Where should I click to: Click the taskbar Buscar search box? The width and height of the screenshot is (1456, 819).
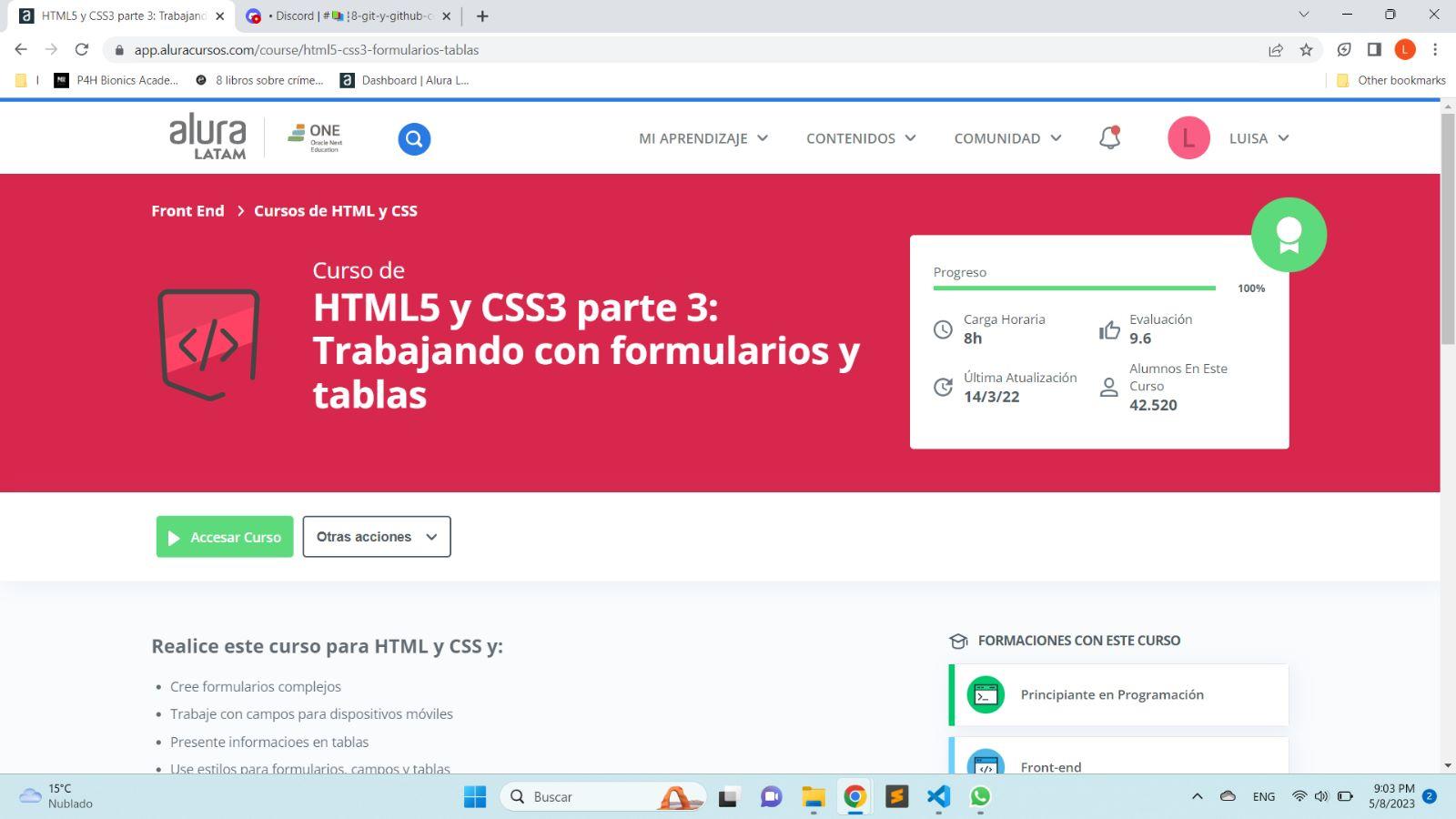click(602, 796)
